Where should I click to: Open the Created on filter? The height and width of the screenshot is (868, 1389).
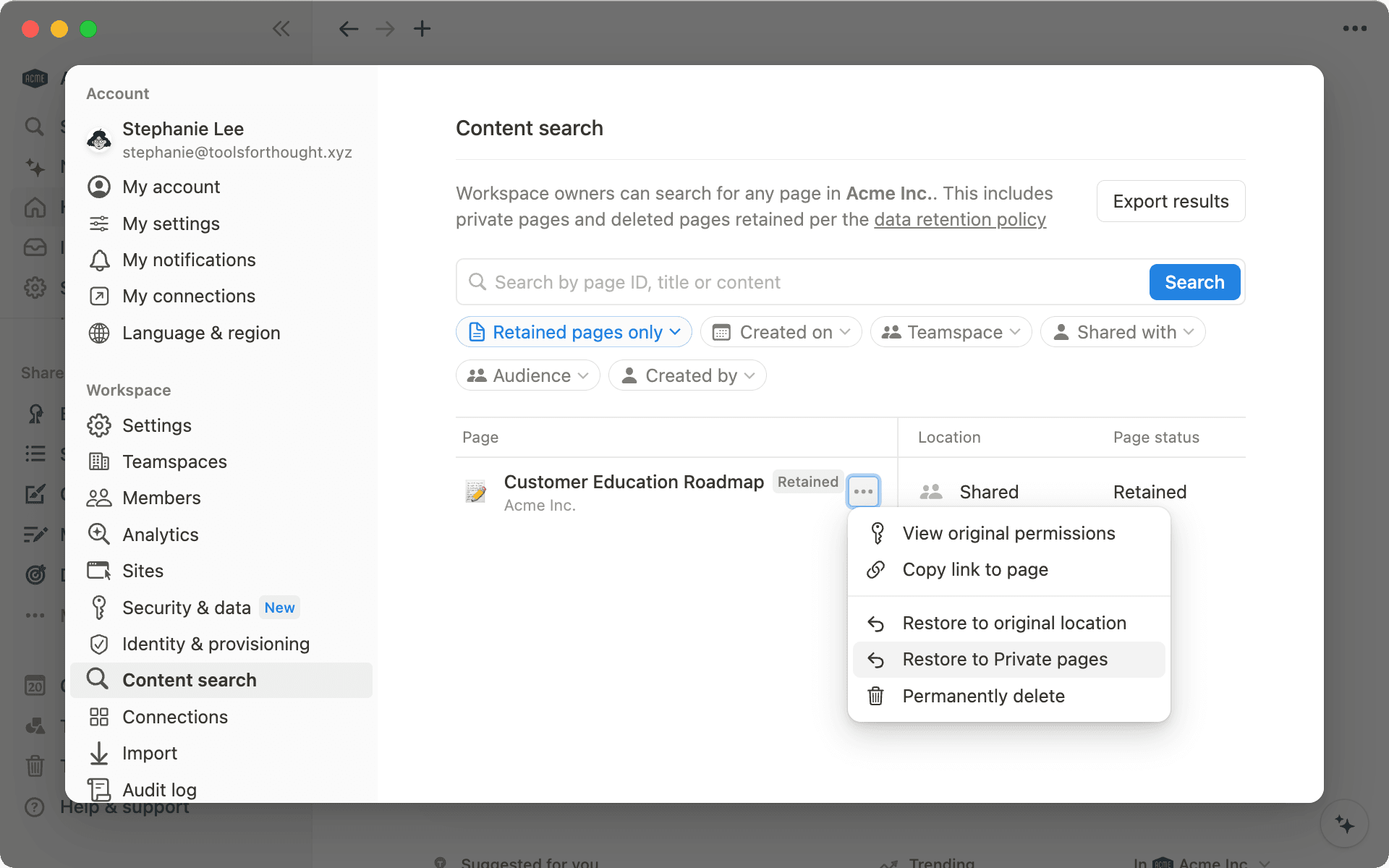click(x=781, y=332)
